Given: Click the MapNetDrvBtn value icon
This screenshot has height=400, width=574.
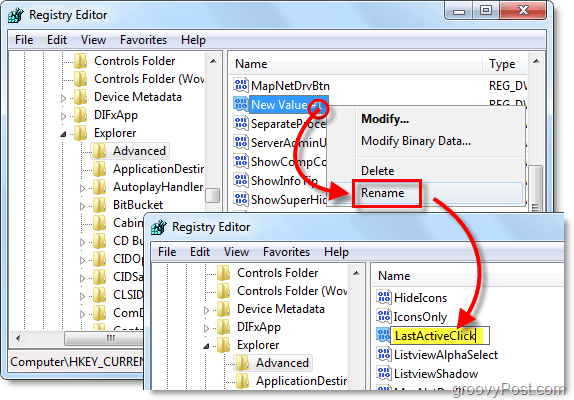Looking at the screenshot, I should [x=241, y=85].
